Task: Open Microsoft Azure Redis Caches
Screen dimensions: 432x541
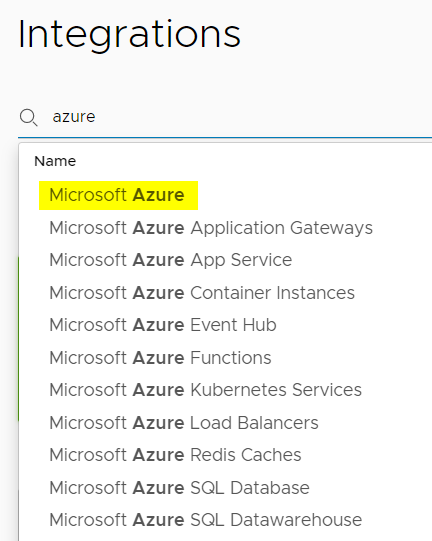Action: click(175, 455)
